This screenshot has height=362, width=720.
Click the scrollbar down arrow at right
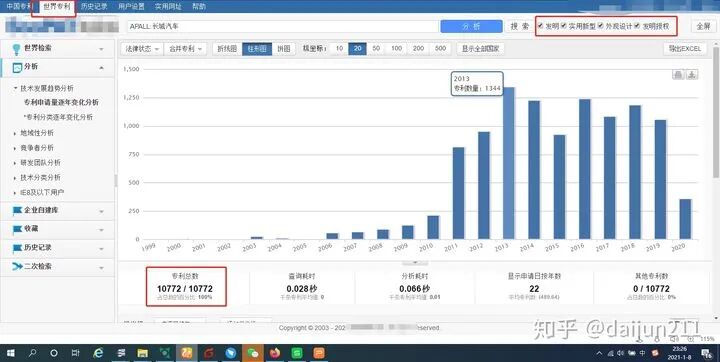716,317
